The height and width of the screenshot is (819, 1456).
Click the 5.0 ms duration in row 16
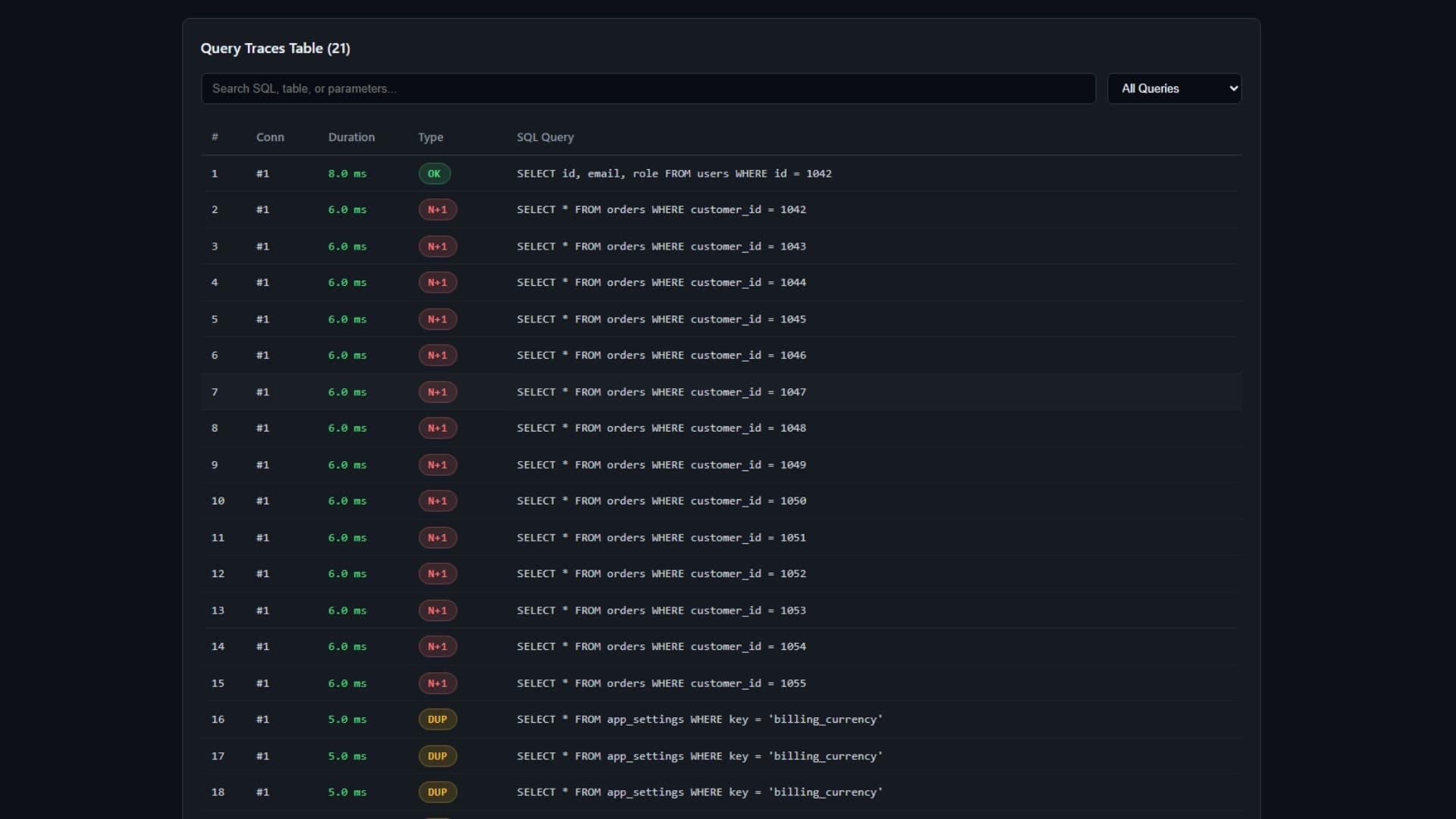(347, 719)
